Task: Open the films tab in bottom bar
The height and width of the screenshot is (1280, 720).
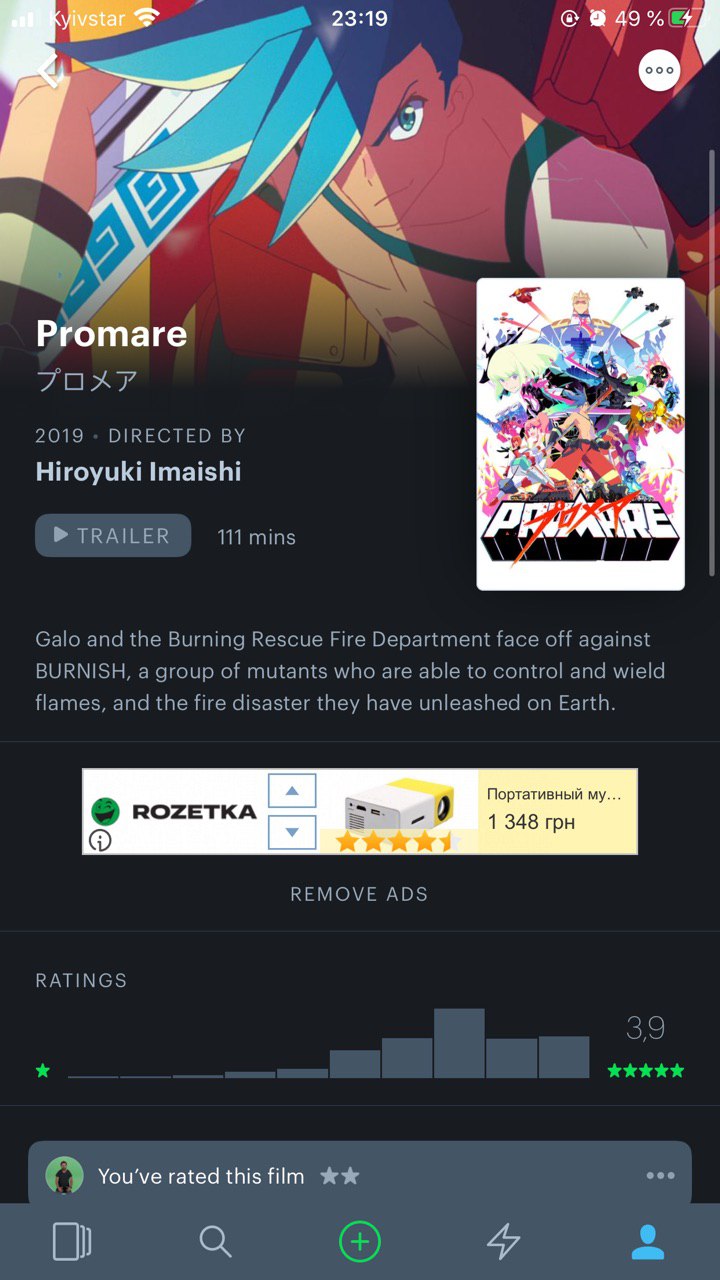Action: 72,1242
